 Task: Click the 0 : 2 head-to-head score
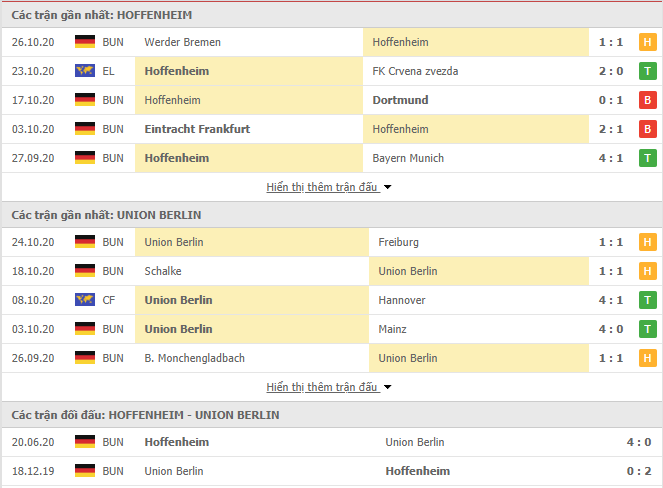pyautogui.click(x=638, y=471)
